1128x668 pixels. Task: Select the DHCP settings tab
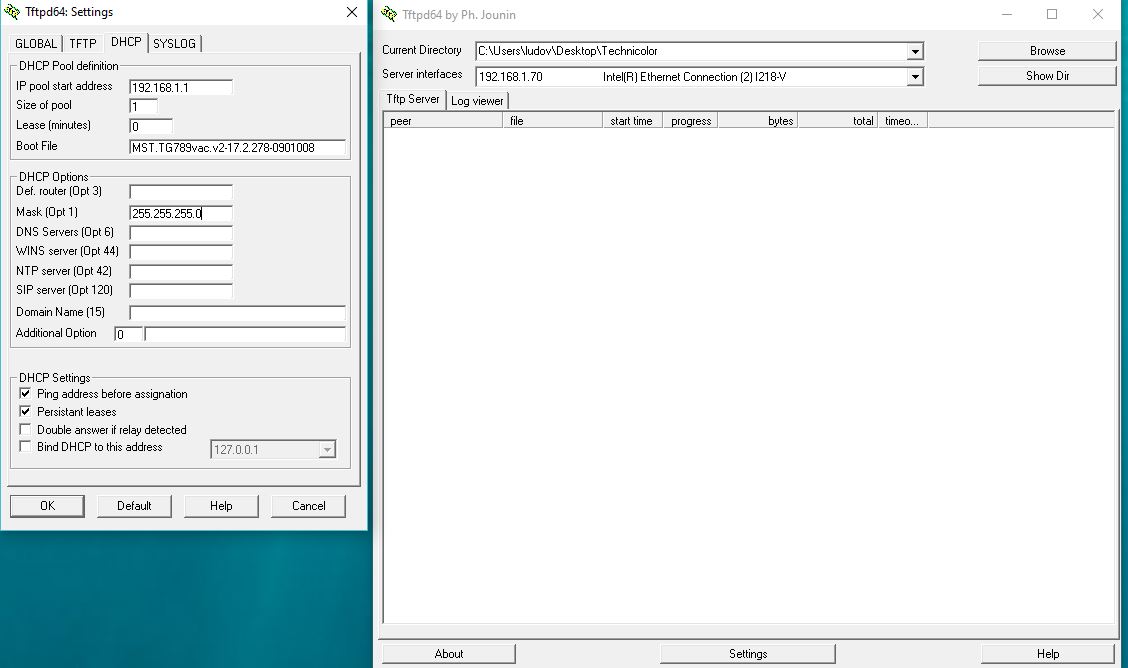tap(126, 42)
